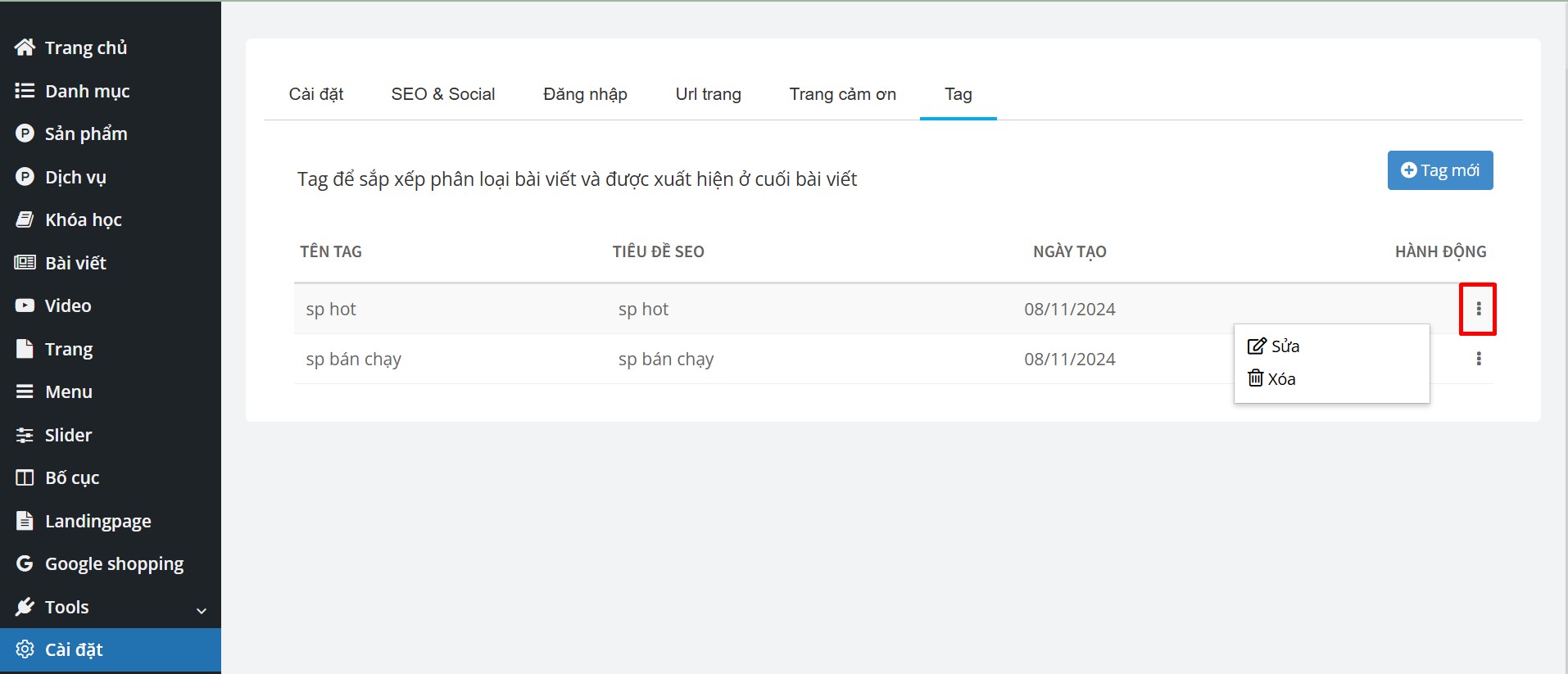This screenshot has width=1568, height=674.
Task: Select the sp bán chạy tag name
Action: tap(353, 359)
